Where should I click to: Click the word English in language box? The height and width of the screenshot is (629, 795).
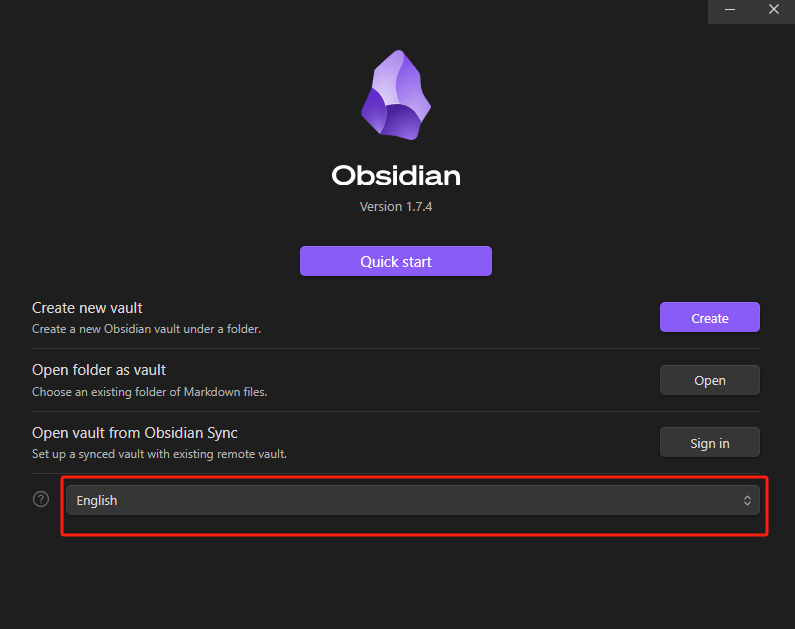[x=97, y=501]
